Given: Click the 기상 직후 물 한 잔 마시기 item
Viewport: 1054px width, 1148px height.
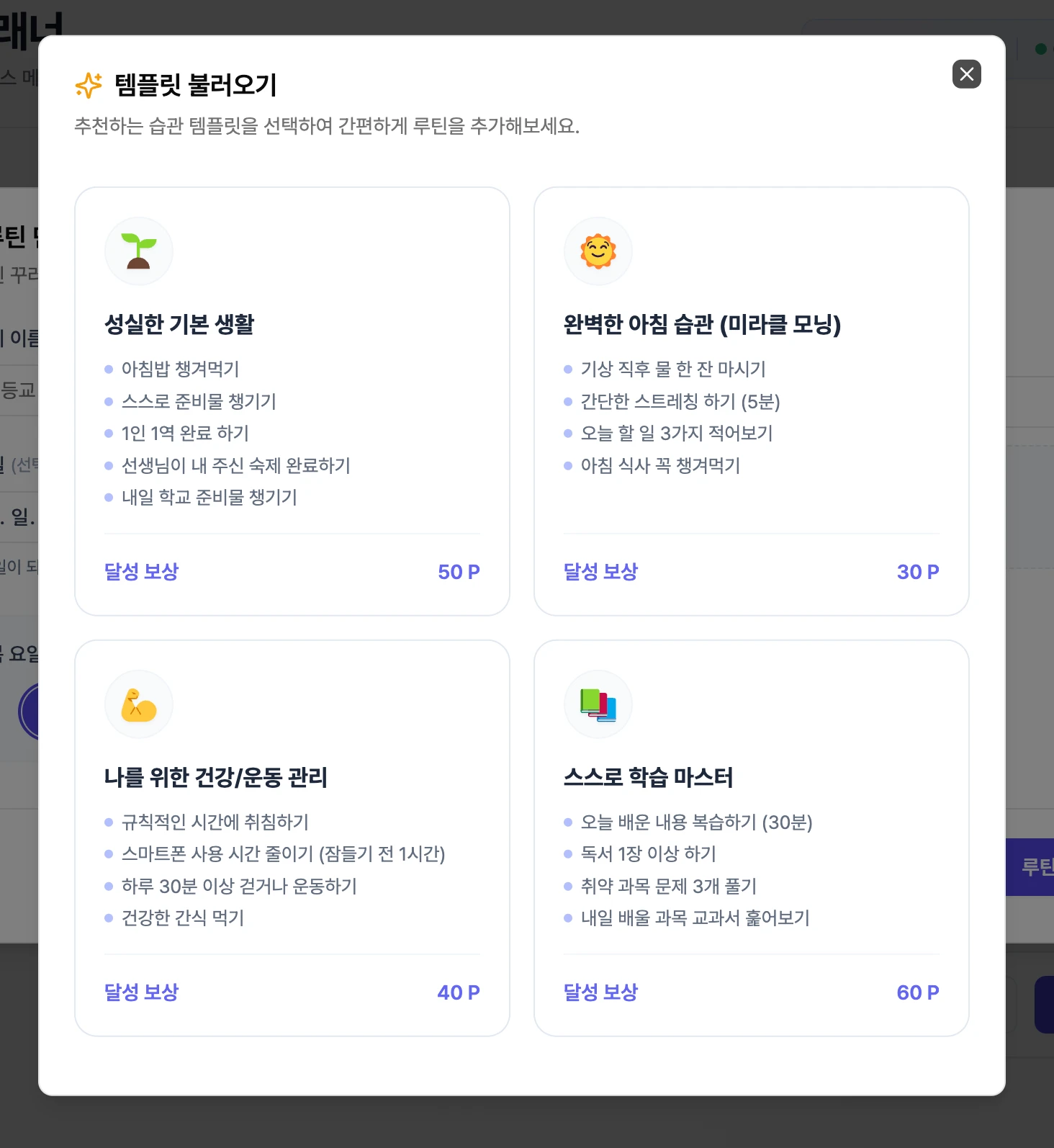Looking at the screenshot, I should (x=673, y=369).
